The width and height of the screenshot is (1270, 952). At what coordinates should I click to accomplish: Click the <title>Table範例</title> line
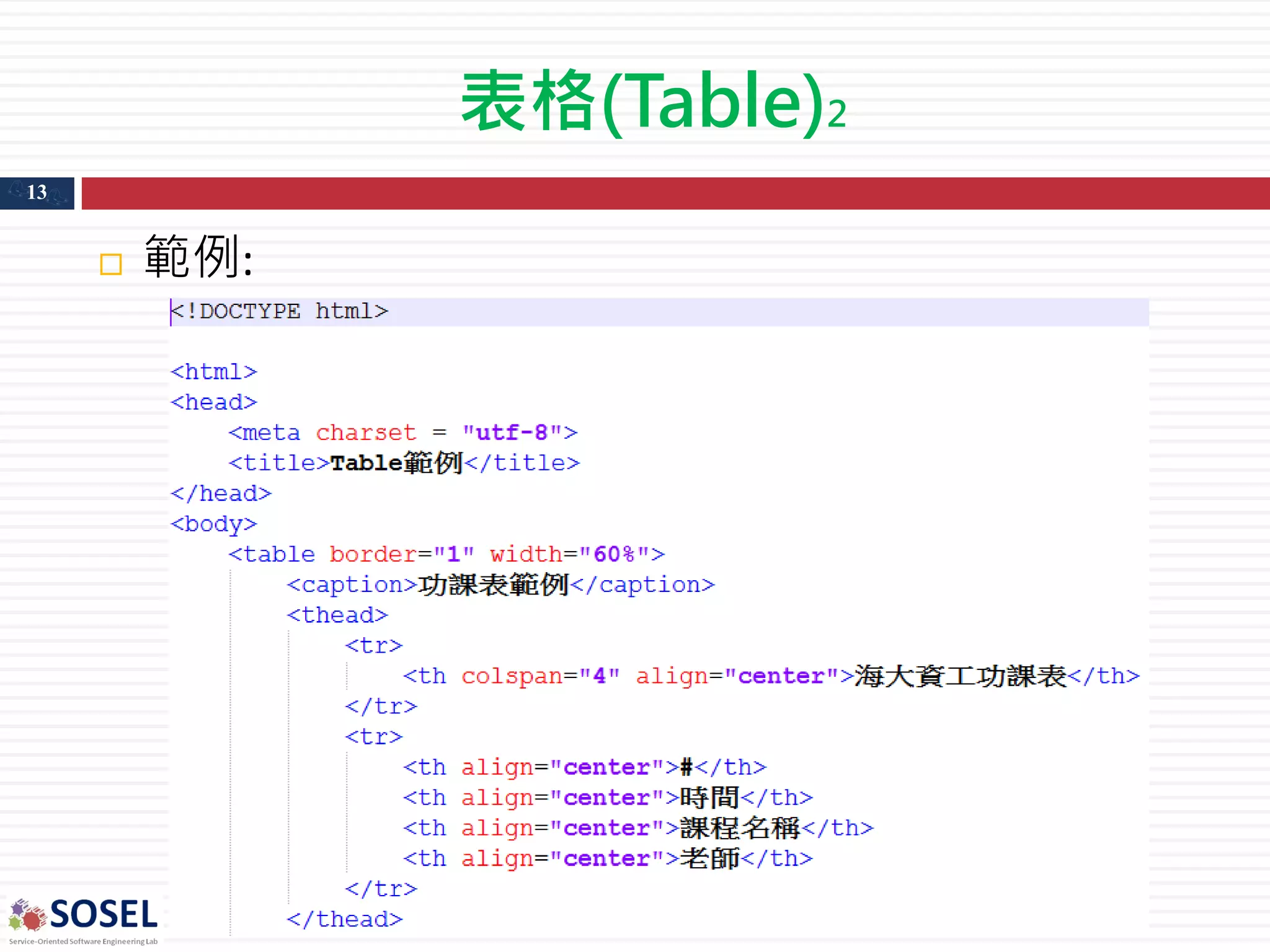404,463
